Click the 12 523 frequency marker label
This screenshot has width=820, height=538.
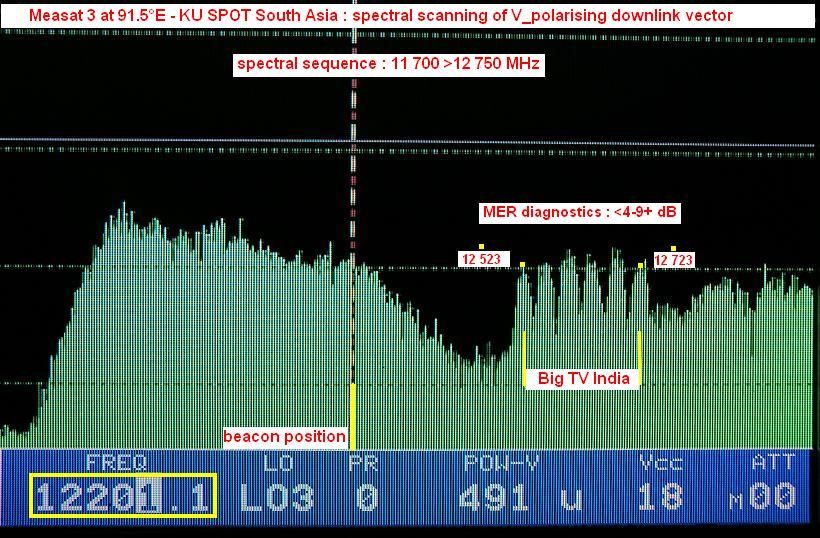[481, 260]
